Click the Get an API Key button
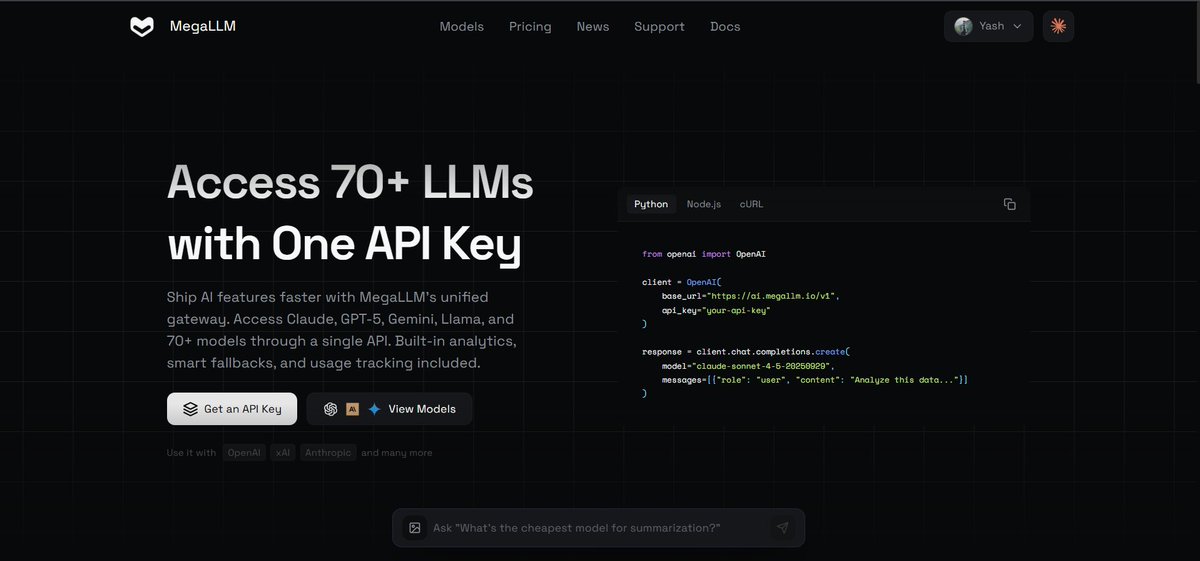The height and width of the screenshot is (561, 1200). (232, 409)
